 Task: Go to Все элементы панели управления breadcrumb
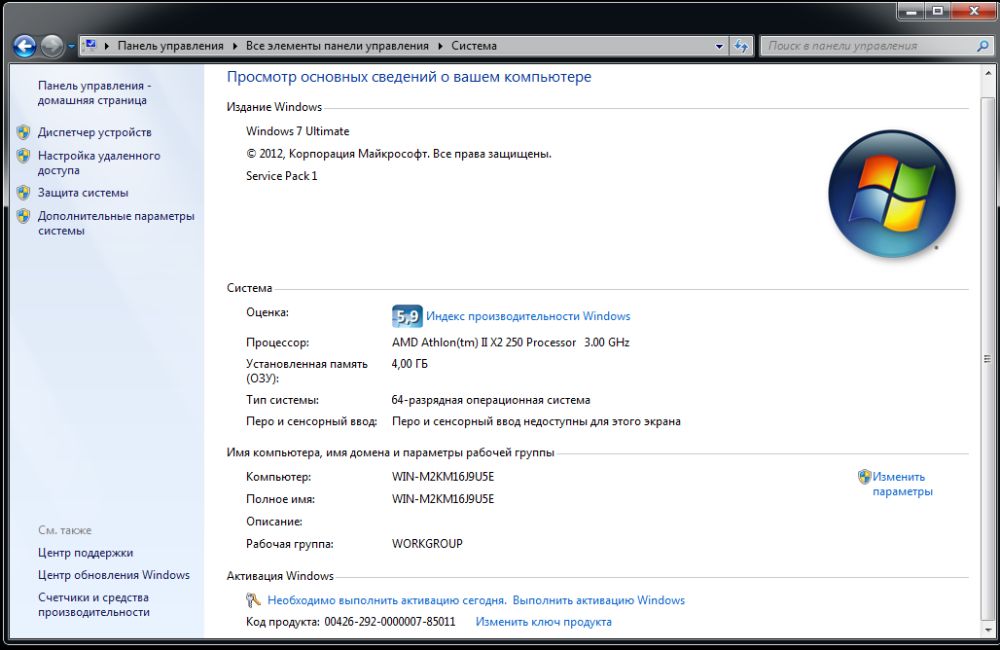[x=337, y=46]
